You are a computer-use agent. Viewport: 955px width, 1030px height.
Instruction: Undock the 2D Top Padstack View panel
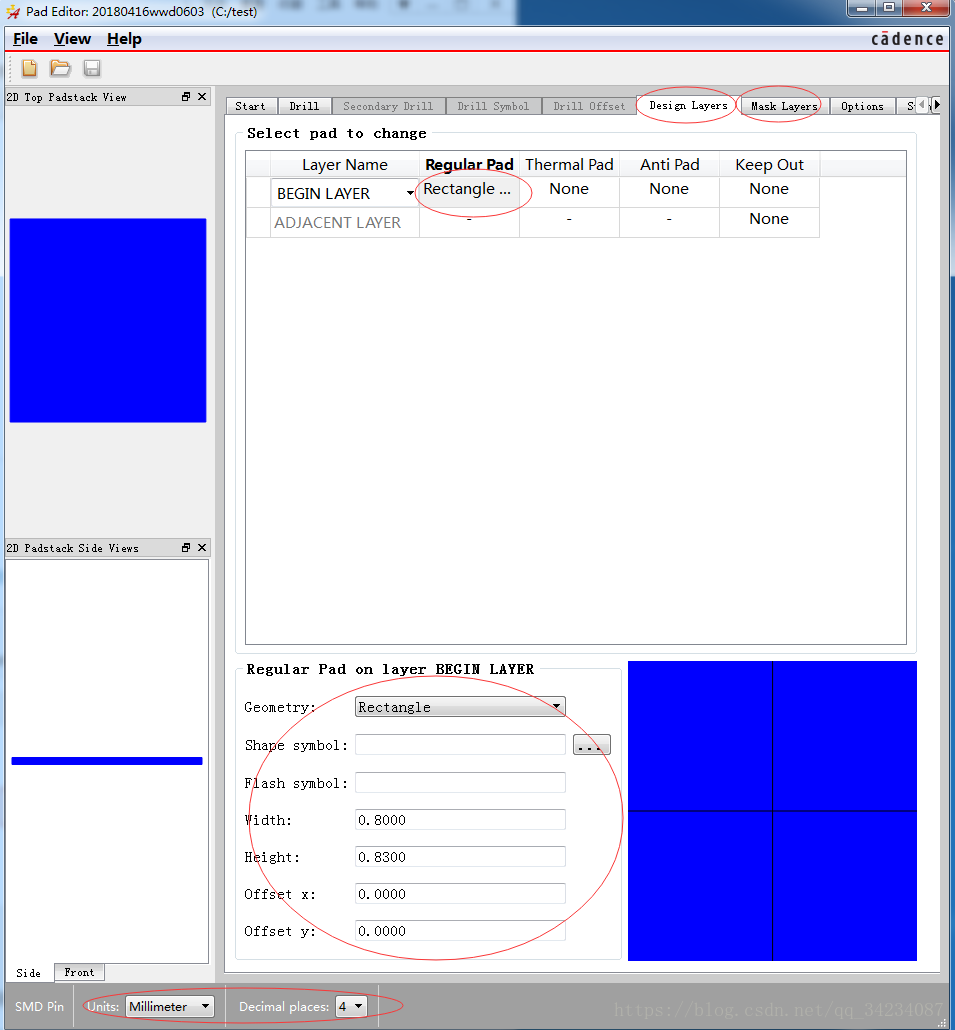(x=186, y=97)
